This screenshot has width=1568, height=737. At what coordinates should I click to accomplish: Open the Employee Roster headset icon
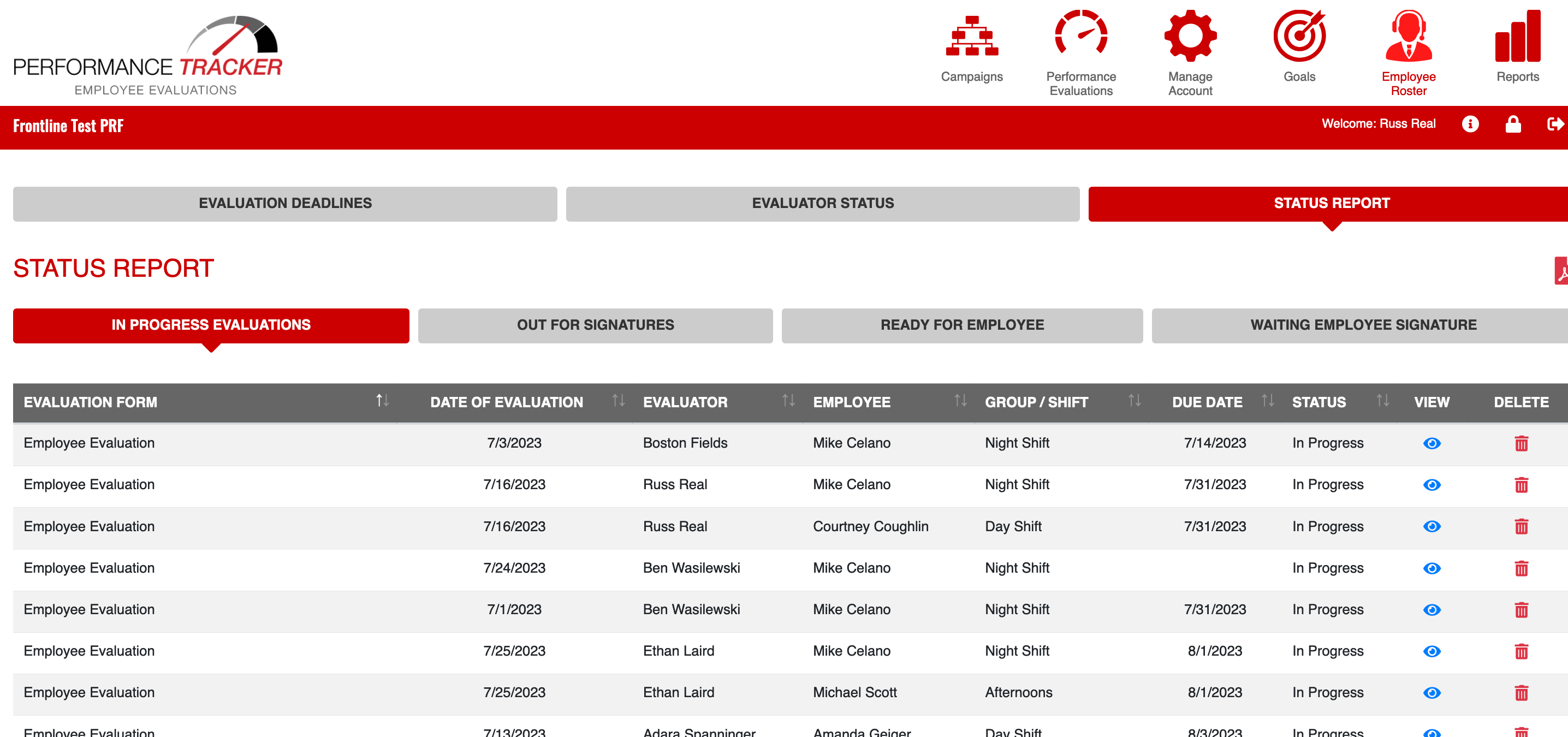[x=1409, y=36]
